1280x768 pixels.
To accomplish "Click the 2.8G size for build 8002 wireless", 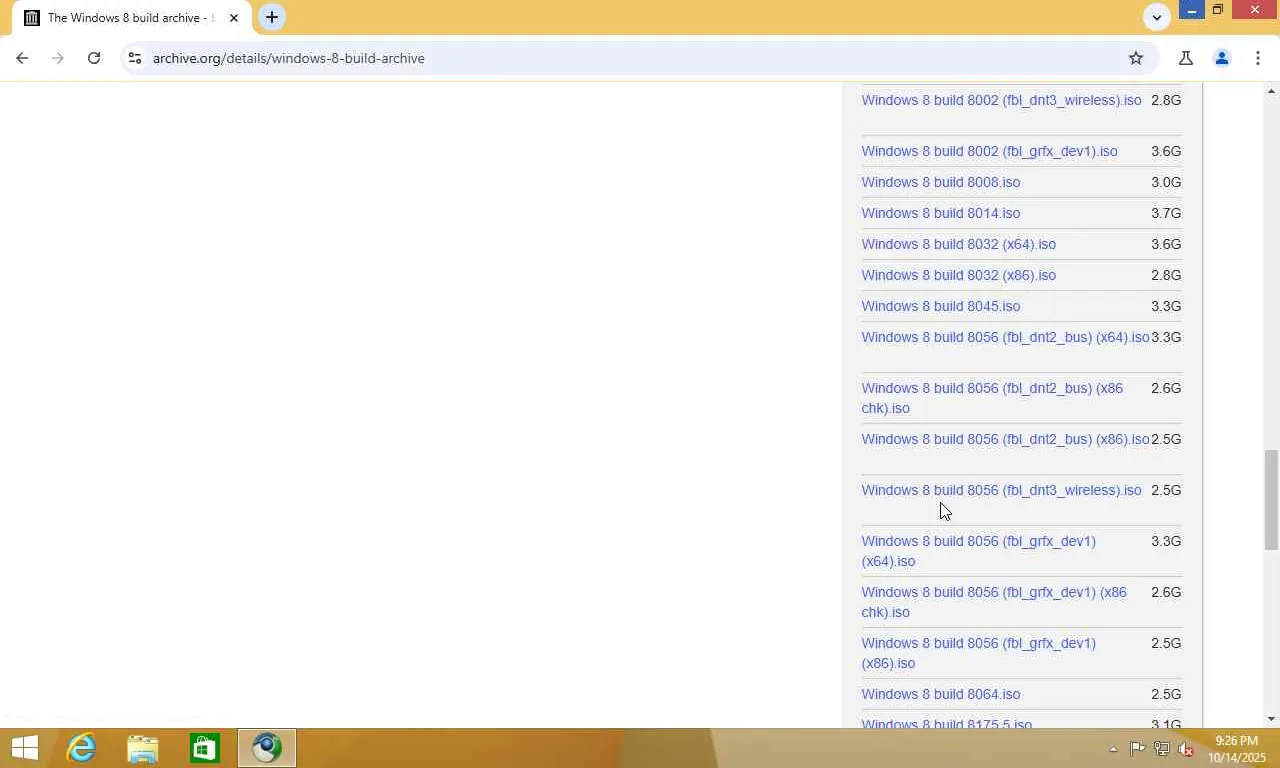I will click(x=1166, y=100).
